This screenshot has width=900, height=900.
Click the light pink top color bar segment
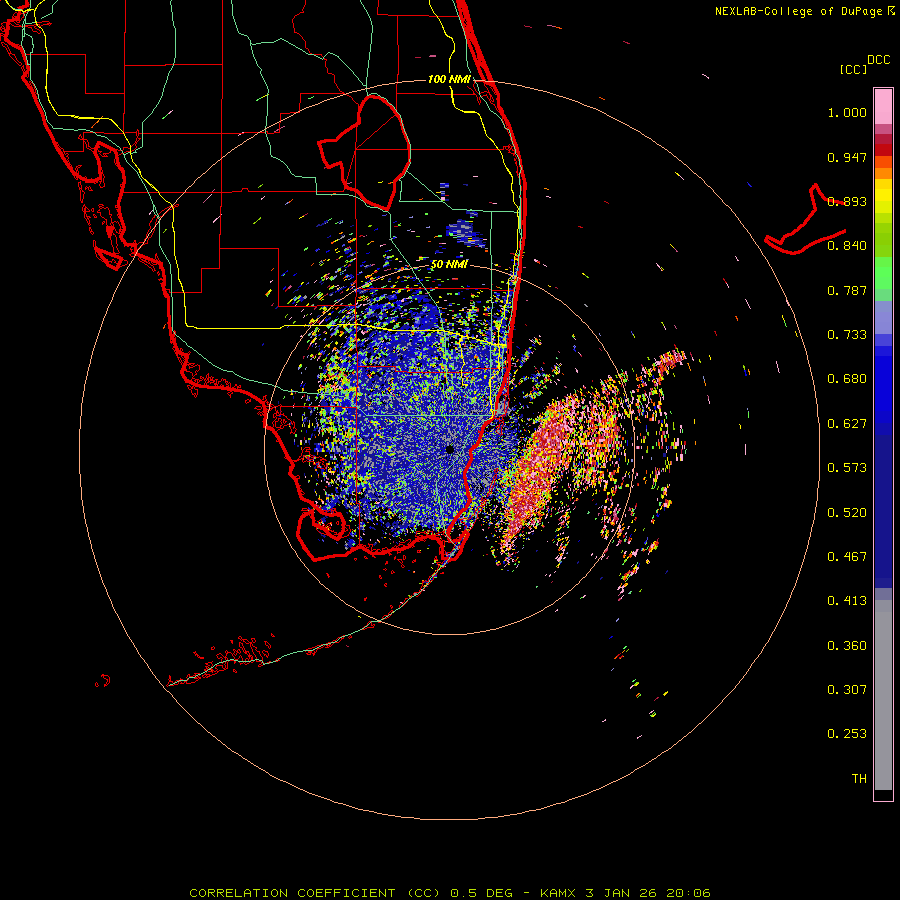[883, 107]
